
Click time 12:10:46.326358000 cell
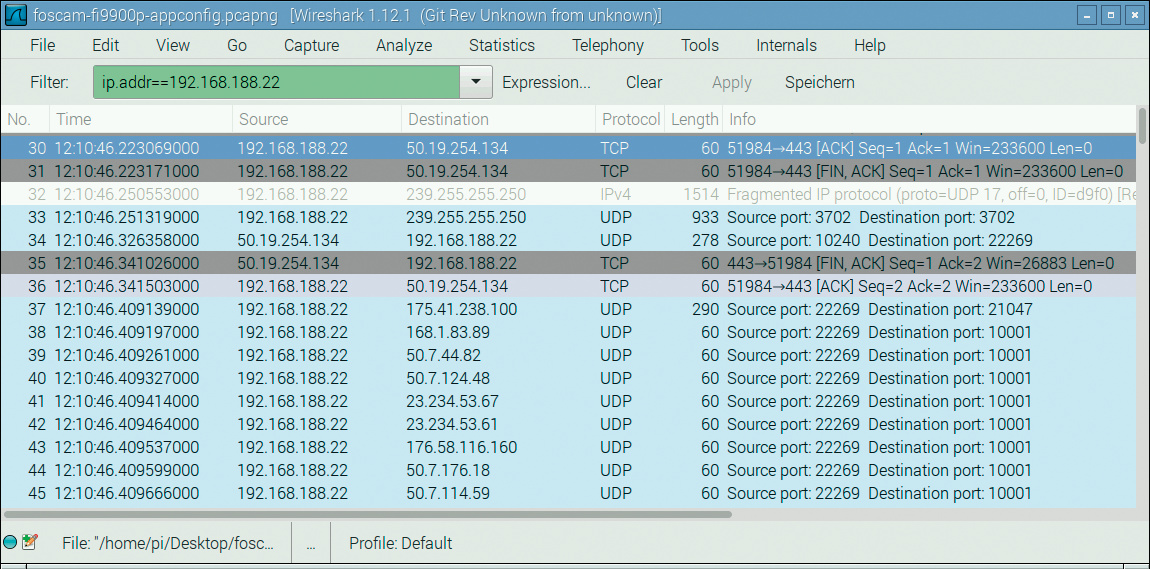pos(126,241)
